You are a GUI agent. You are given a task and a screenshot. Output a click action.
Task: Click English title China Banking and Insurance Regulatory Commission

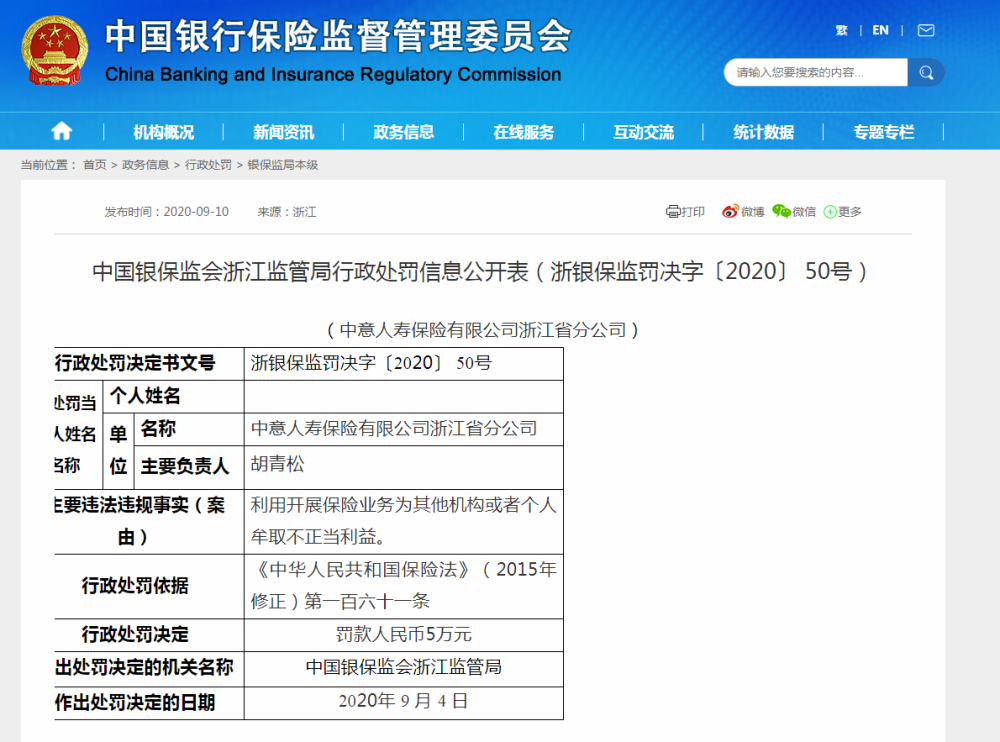[333, 75]
